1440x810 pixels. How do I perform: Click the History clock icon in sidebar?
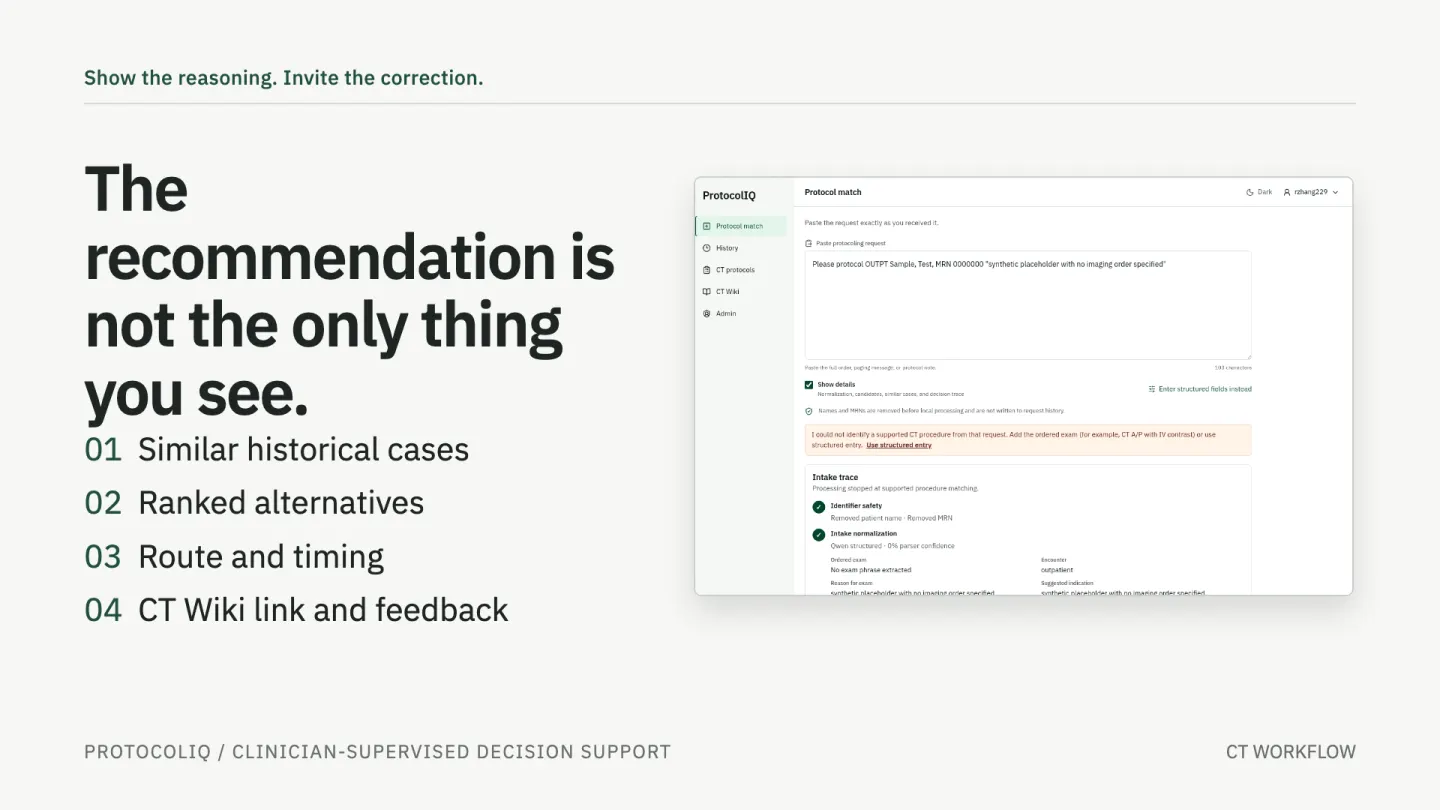point(707,248)
